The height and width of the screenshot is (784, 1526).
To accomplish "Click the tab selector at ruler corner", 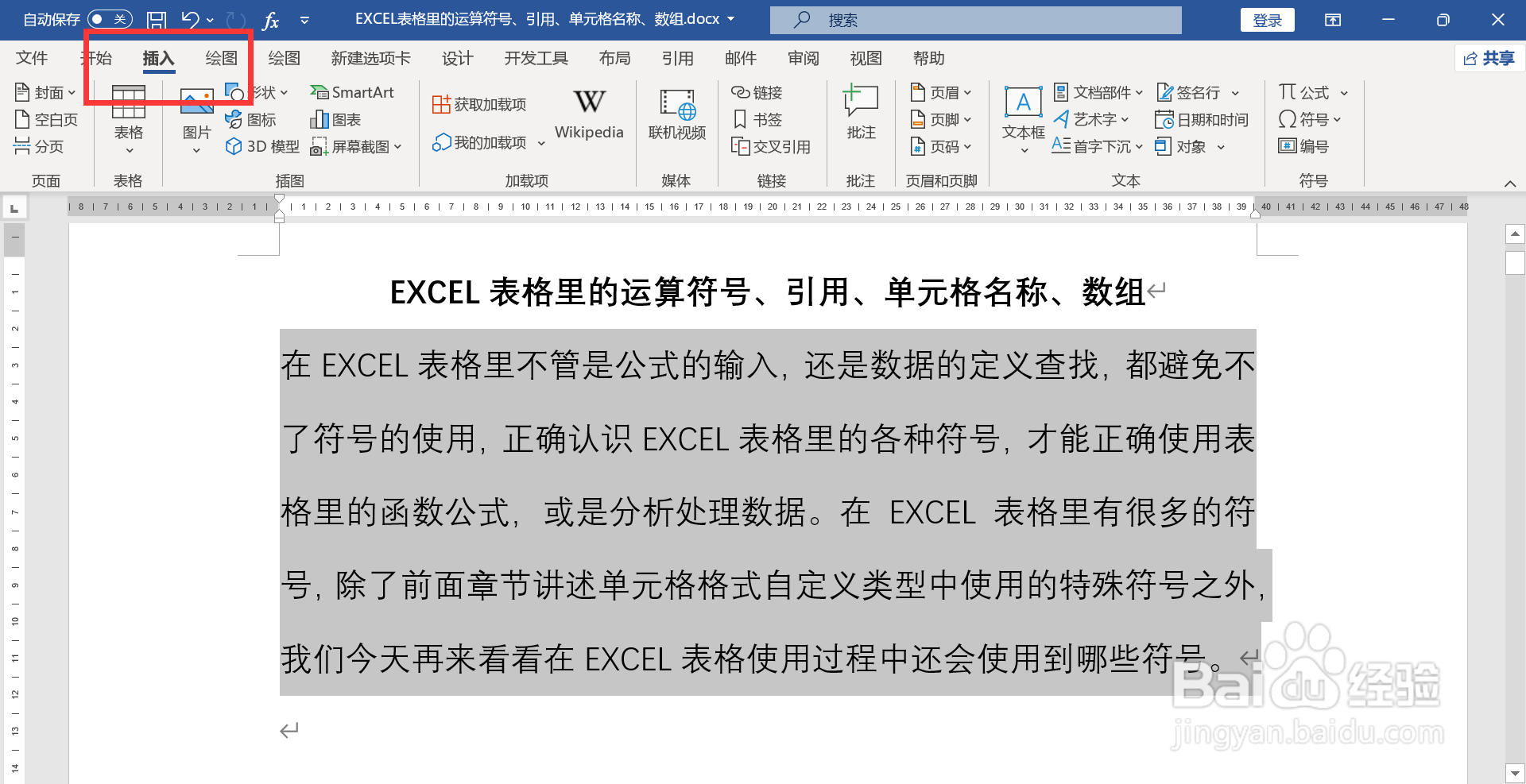I will point(14,208).
